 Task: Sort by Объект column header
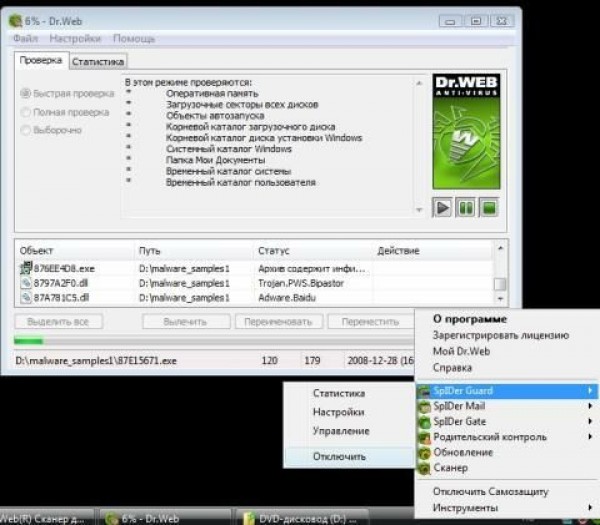coord(75,251)
